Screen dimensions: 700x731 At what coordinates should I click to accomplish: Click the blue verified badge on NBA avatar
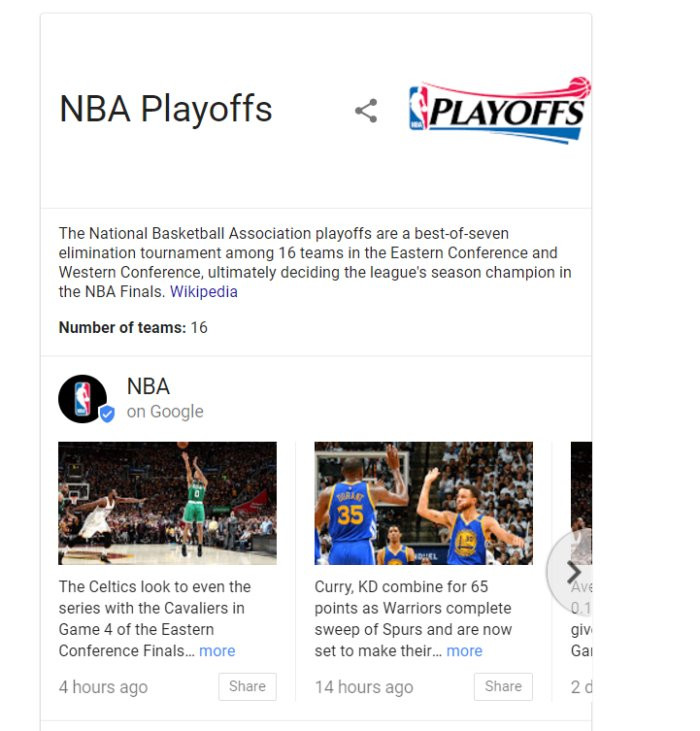[x=107, y=414]
